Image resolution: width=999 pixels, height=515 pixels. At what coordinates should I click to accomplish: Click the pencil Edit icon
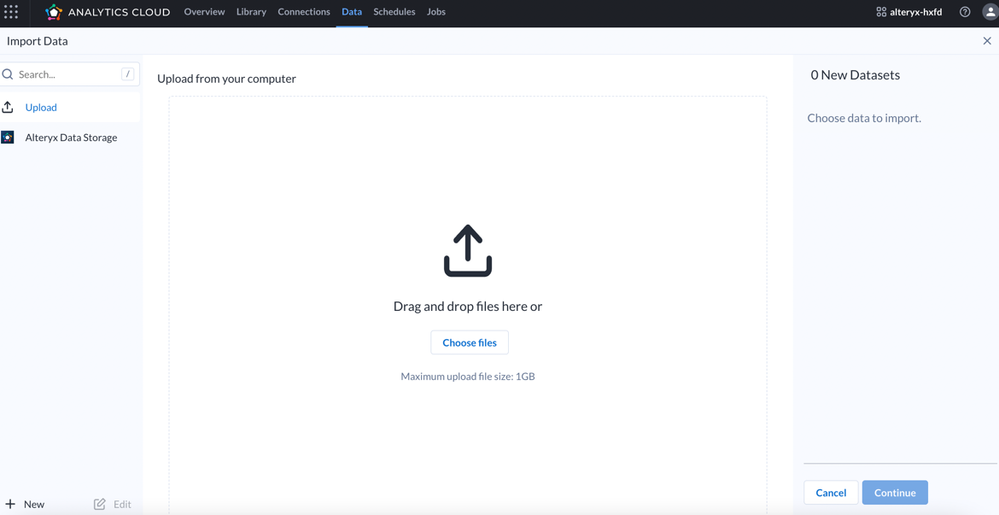pos(99,504)
